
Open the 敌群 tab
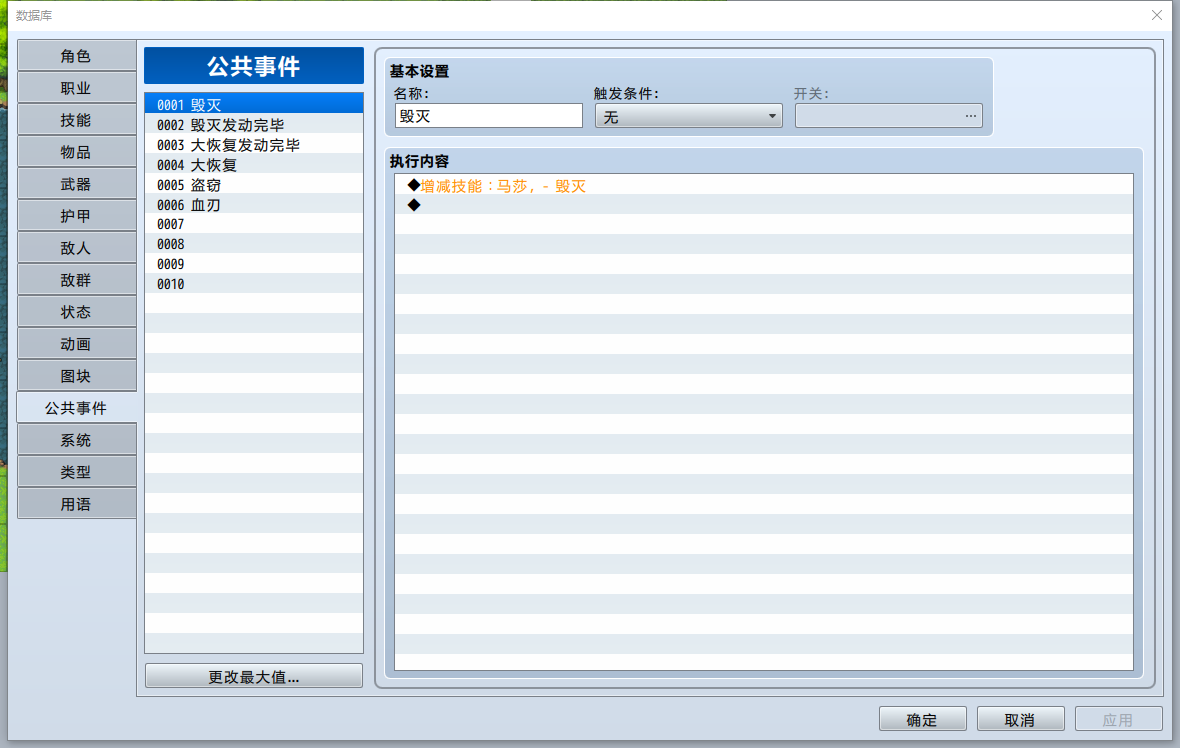(76, 280)
